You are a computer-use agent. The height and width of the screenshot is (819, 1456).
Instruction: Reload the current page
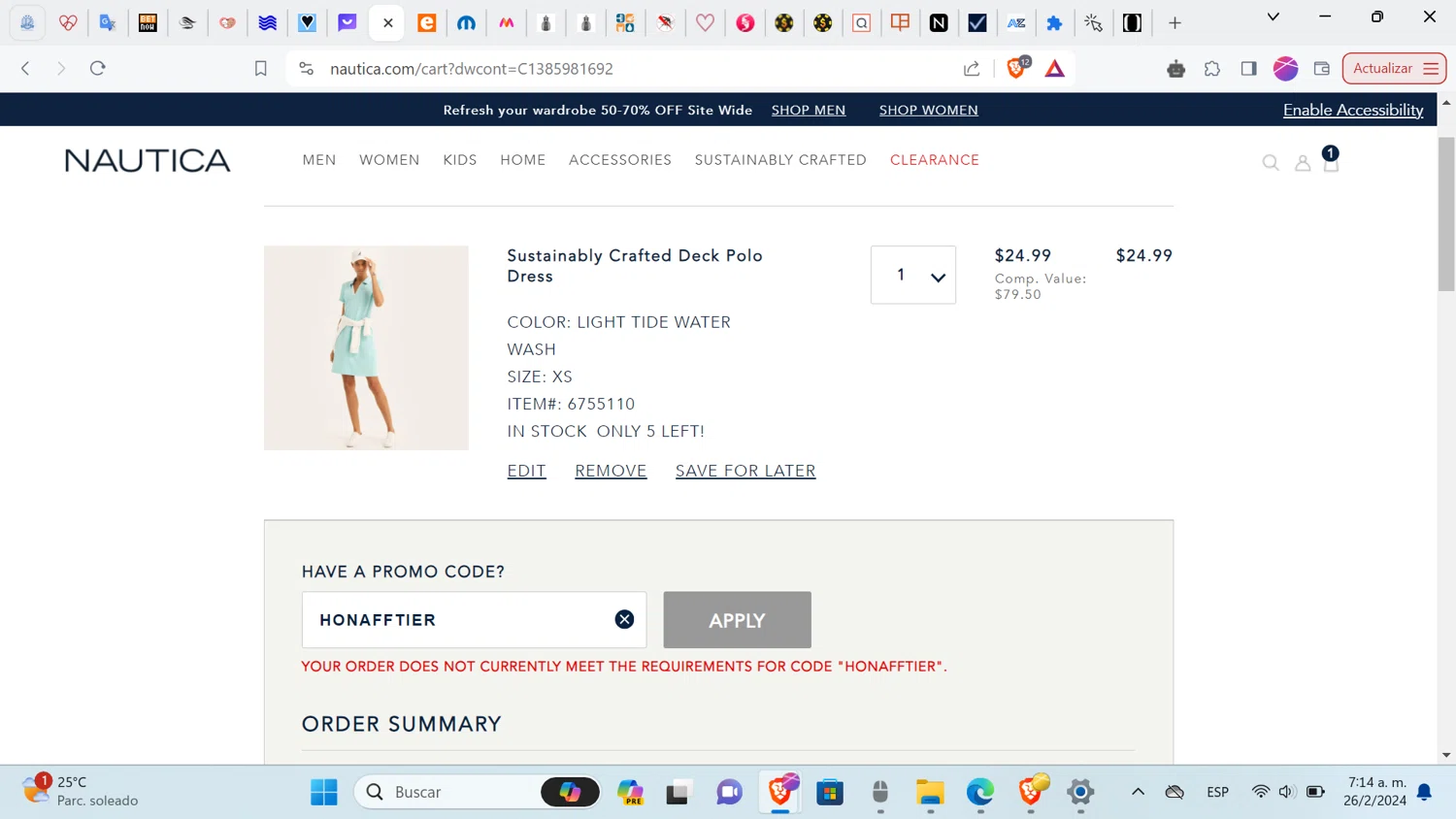97,68
